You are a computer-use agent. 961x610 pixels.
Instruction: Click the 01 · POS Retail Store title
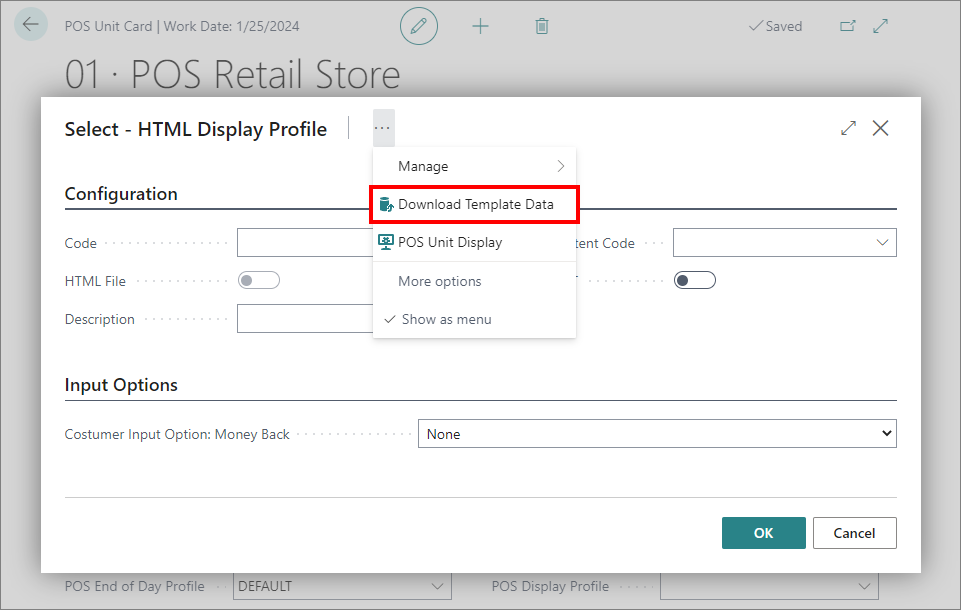point(232,75)
